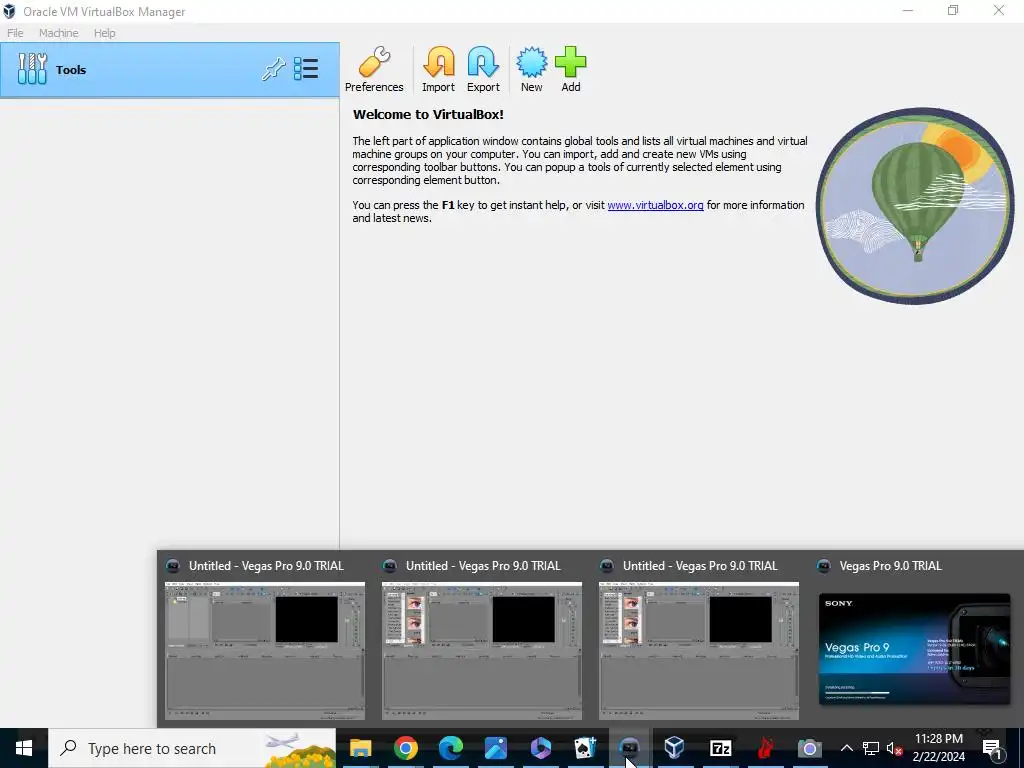1024x768 pixels.
Task: Open Google Chrome from the taskbar
Action: click(x=406, y=748)
